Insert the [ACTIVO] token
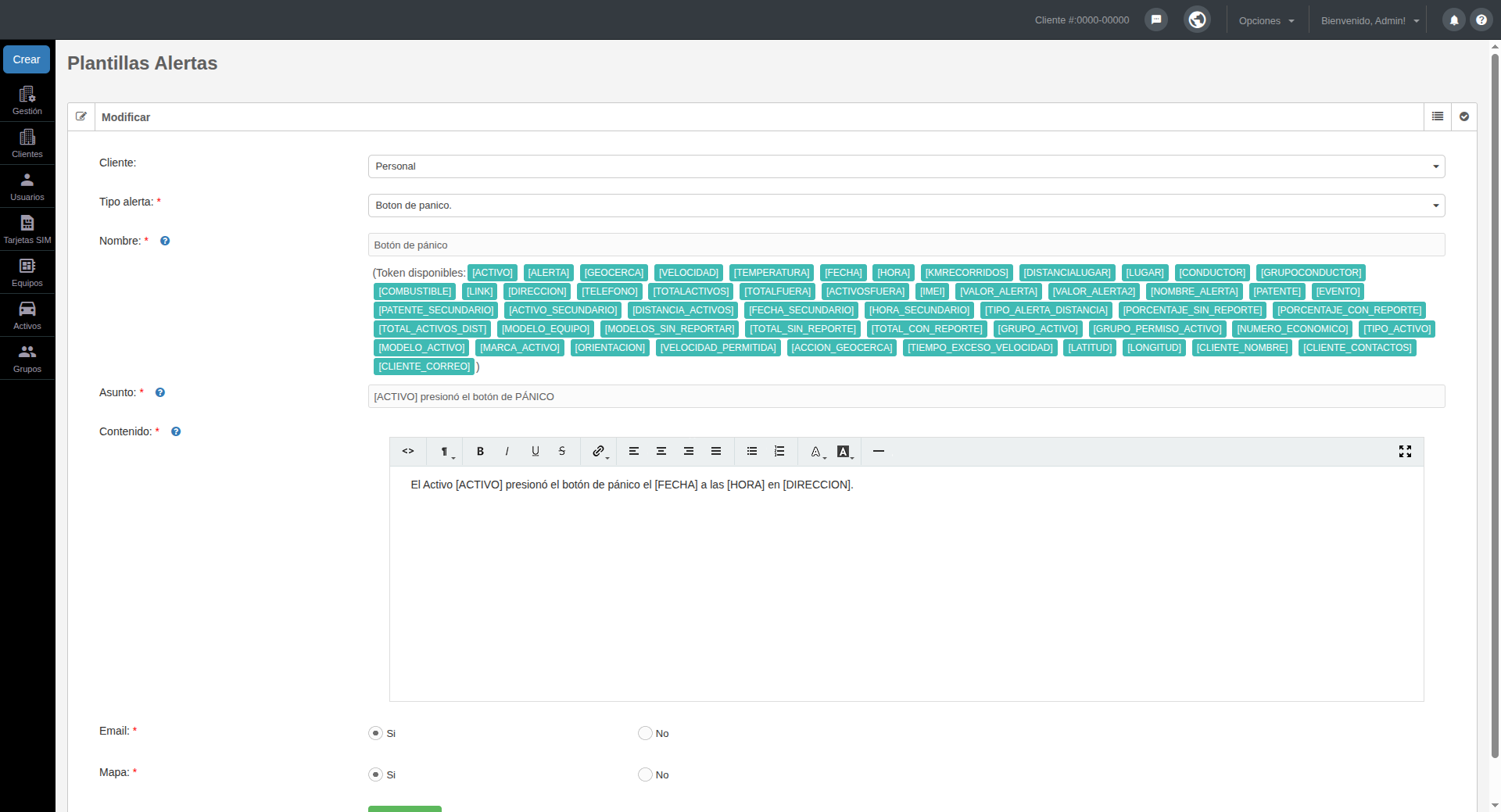Image resolution: width=1501 pixels, height=812 pixels. click(493, 273)
